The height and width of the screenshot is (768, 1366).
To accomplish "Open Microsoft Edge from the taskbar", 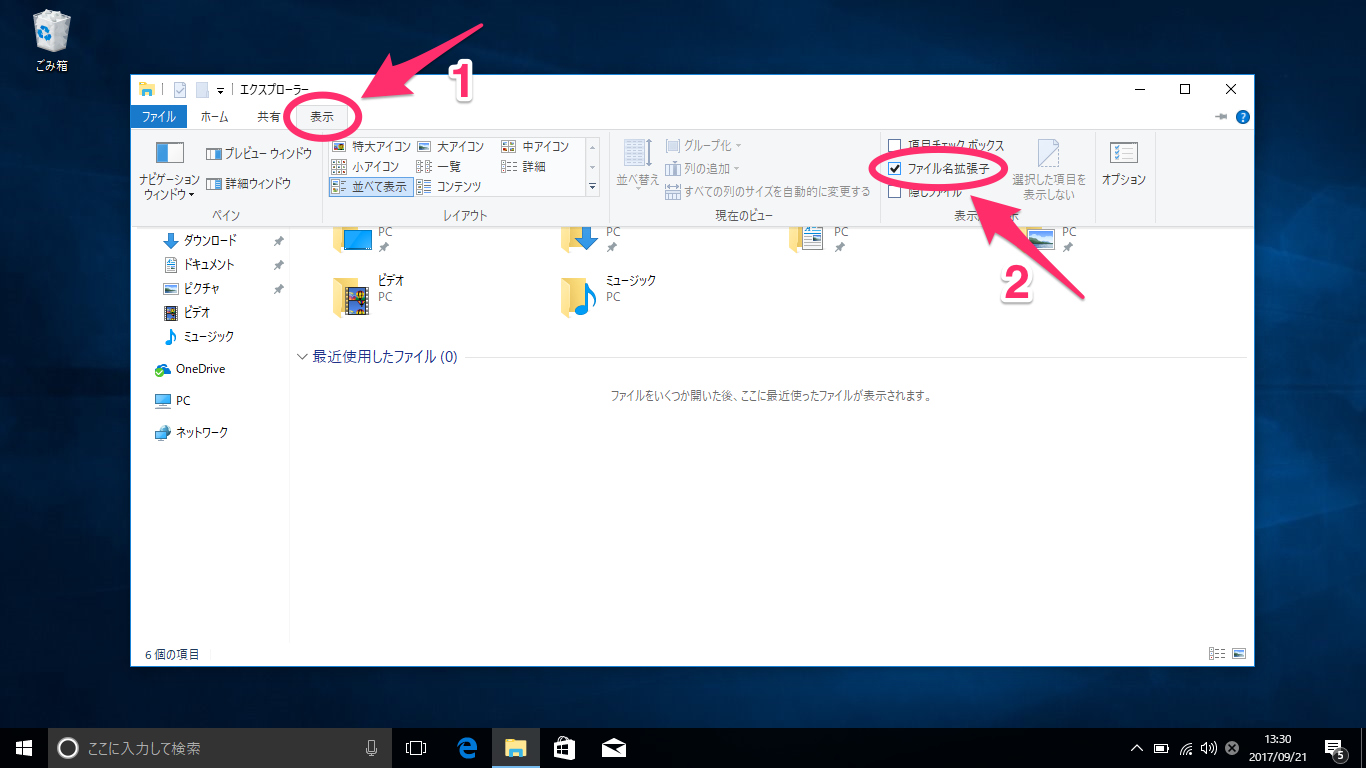I will click(466, 747).
